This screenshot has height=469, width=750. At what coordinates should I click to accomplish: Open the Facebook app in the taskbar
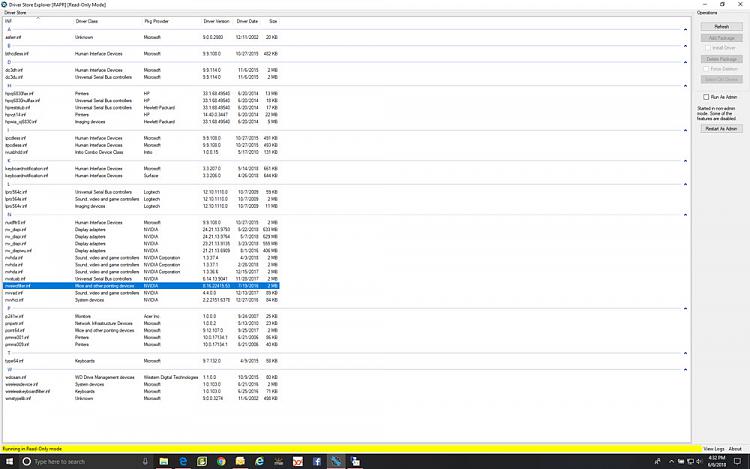pyautogui.click(x=317, y=461)
